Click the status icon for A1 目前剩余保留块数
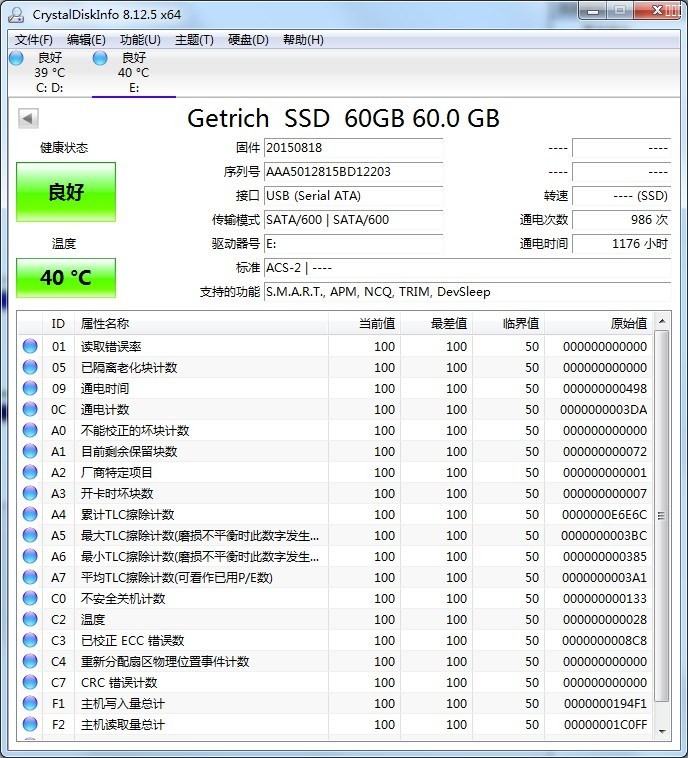The height and width of the screenshot is (758, 688). click(x=30, y=452)
